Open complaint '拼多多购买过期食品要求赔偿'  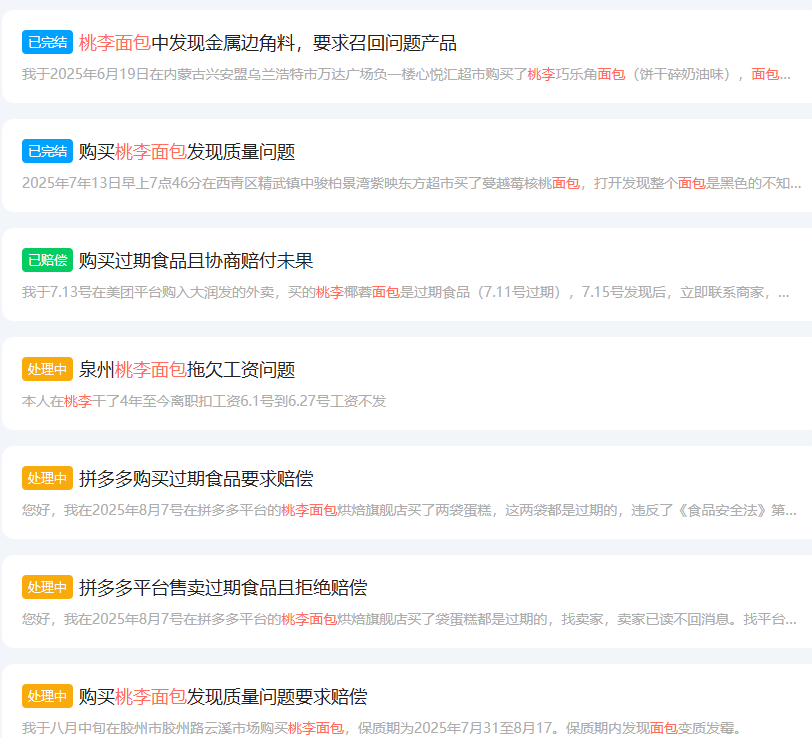[196, 479]
